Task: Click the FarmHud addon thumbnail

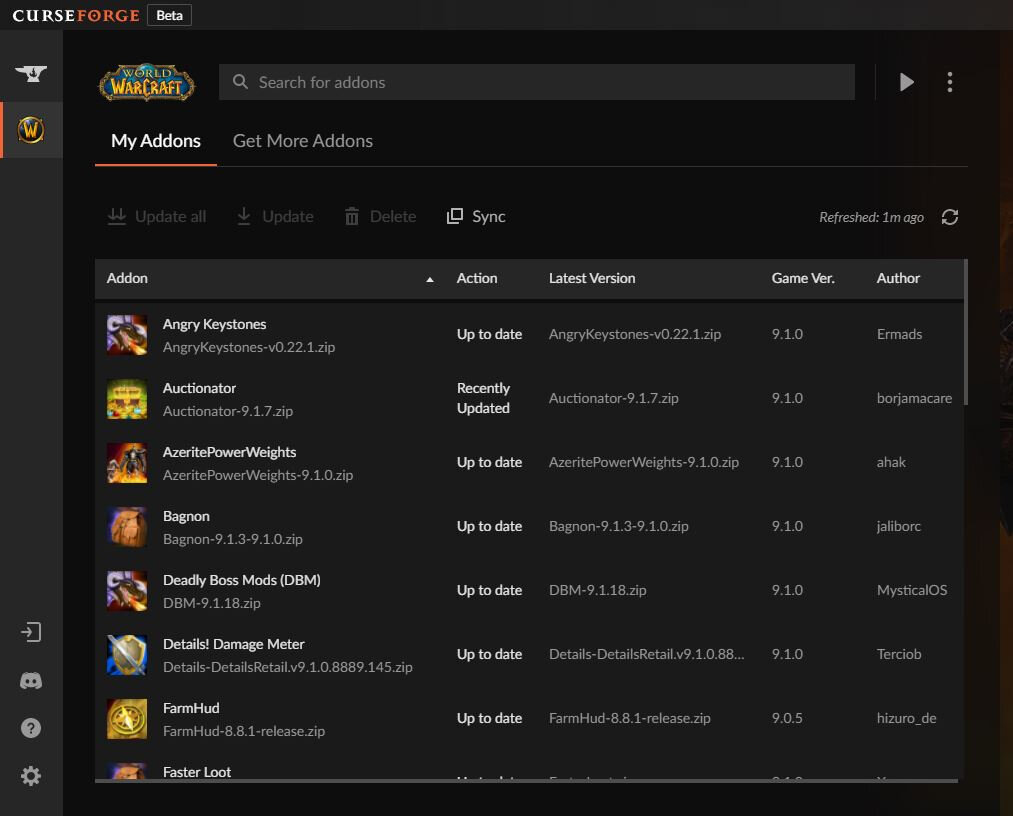Action: pyautogui.click(x=127, y=718)
